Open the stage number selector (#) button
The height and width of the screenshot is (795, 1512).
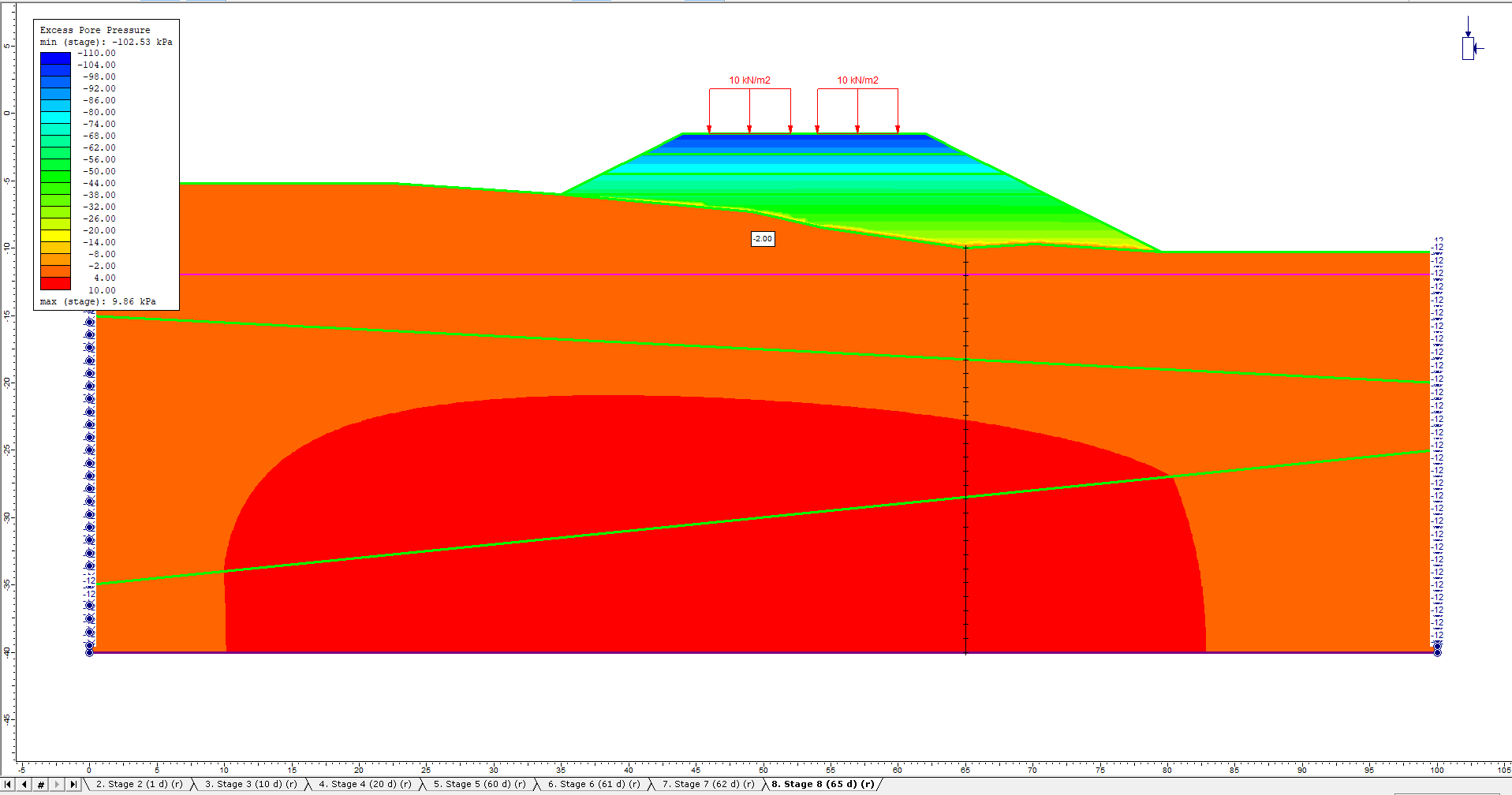40,784
